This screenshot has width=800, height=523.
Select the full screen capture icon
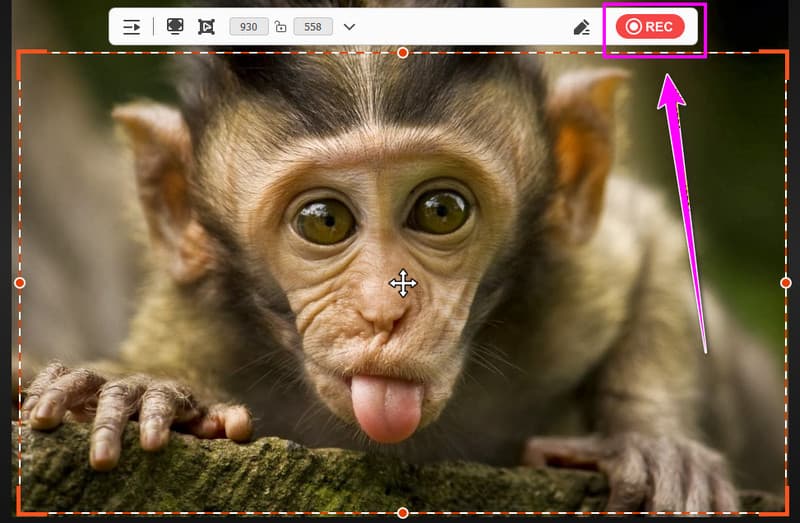click(x=174, y=27)
